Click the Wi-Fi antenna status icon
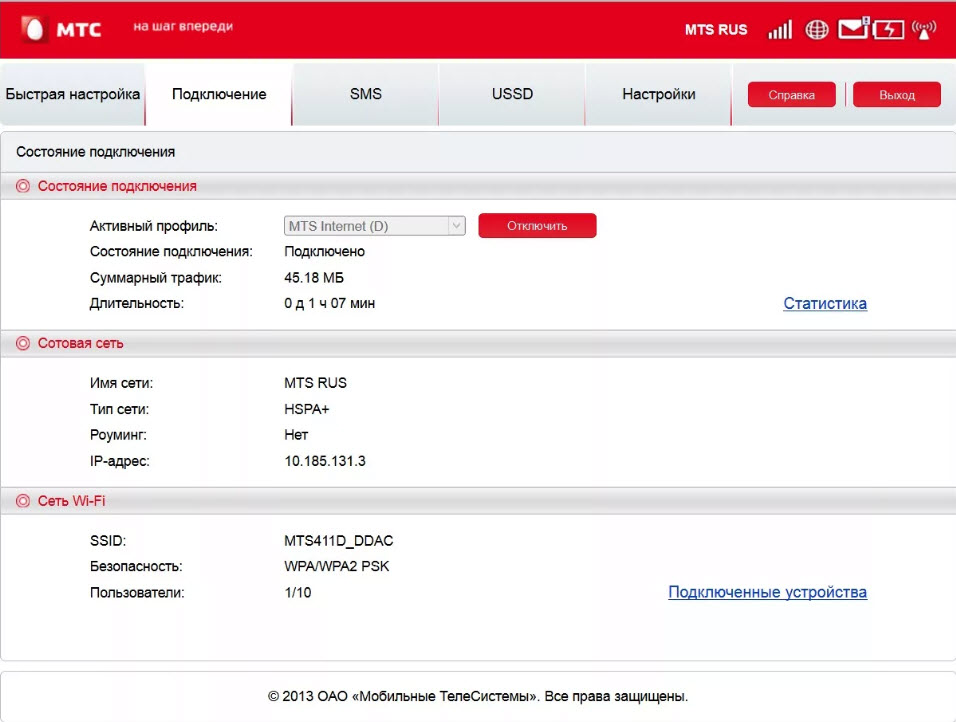This screenshot has height=722, width=956. point(924,29)
